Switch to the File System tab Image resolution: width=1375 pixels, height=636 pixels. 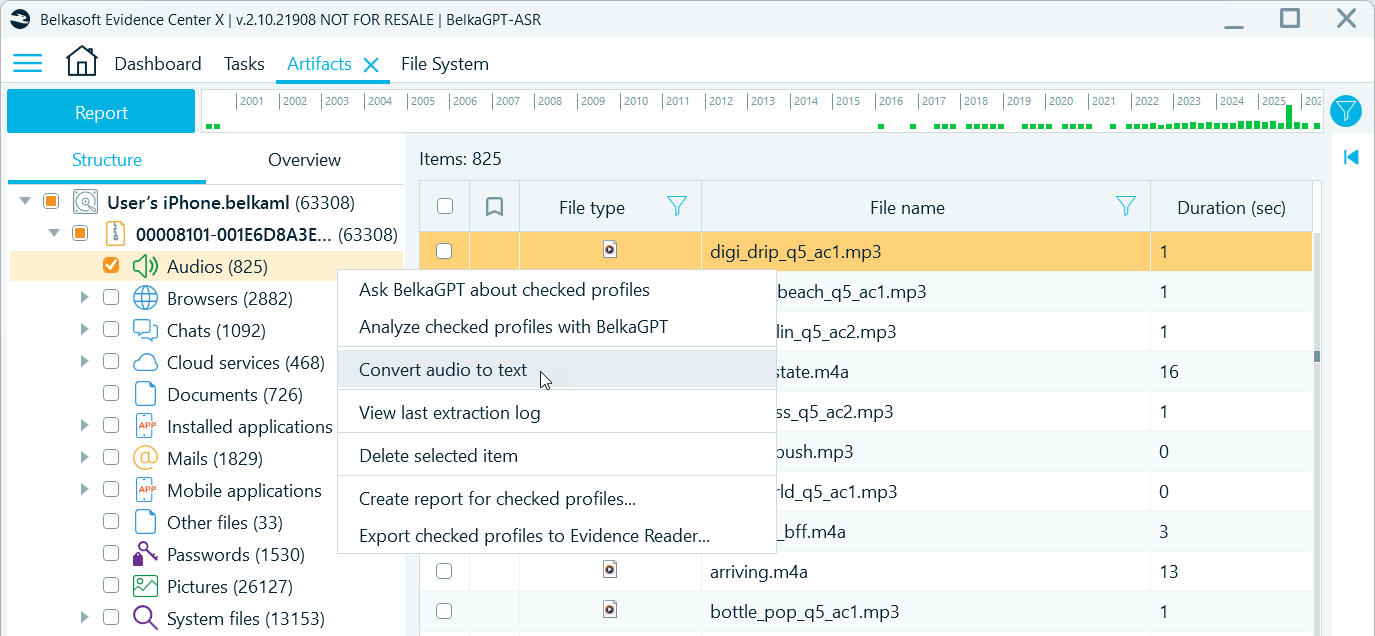[x=444, y=64]
